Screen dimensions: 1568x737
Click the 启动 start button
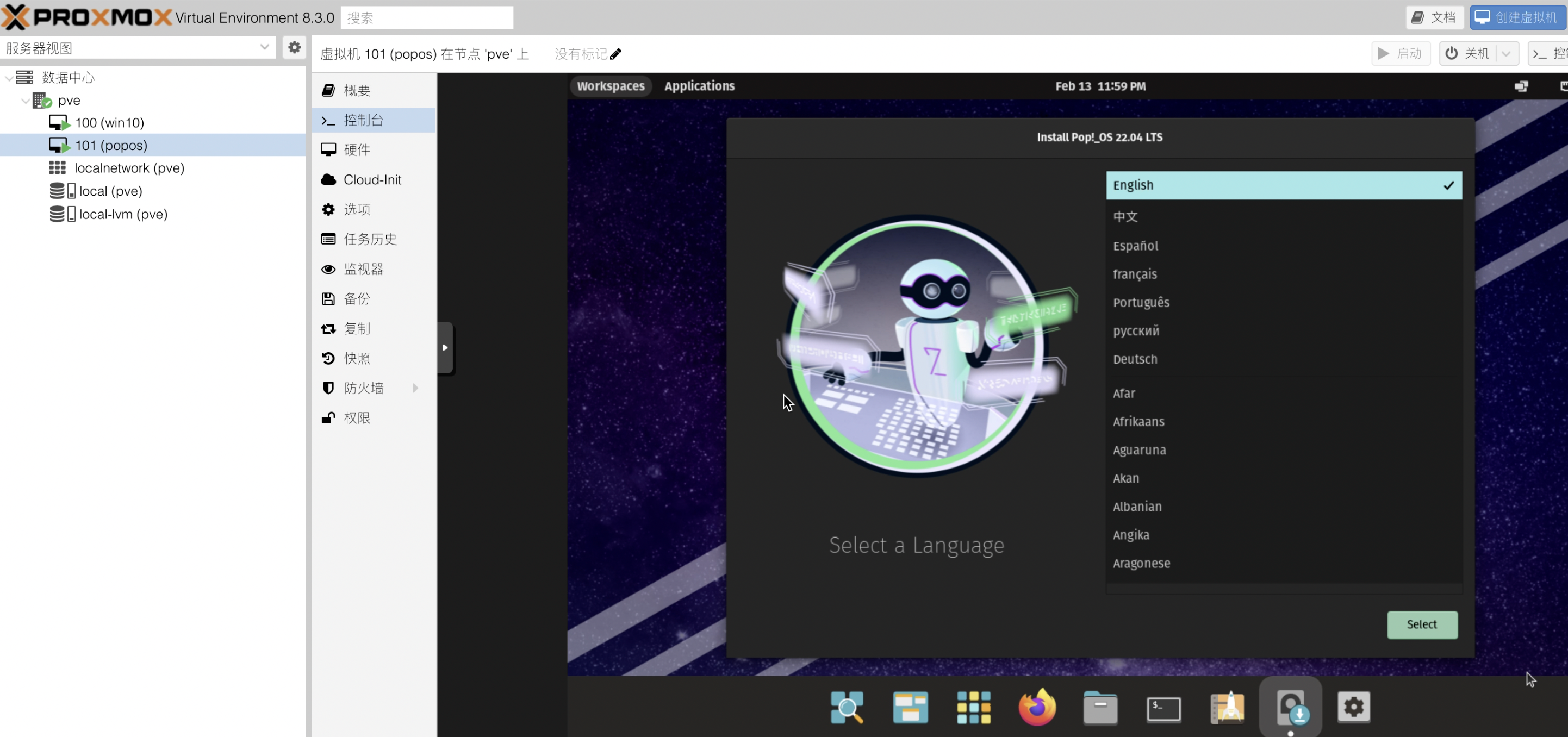tap(1401, 54)
